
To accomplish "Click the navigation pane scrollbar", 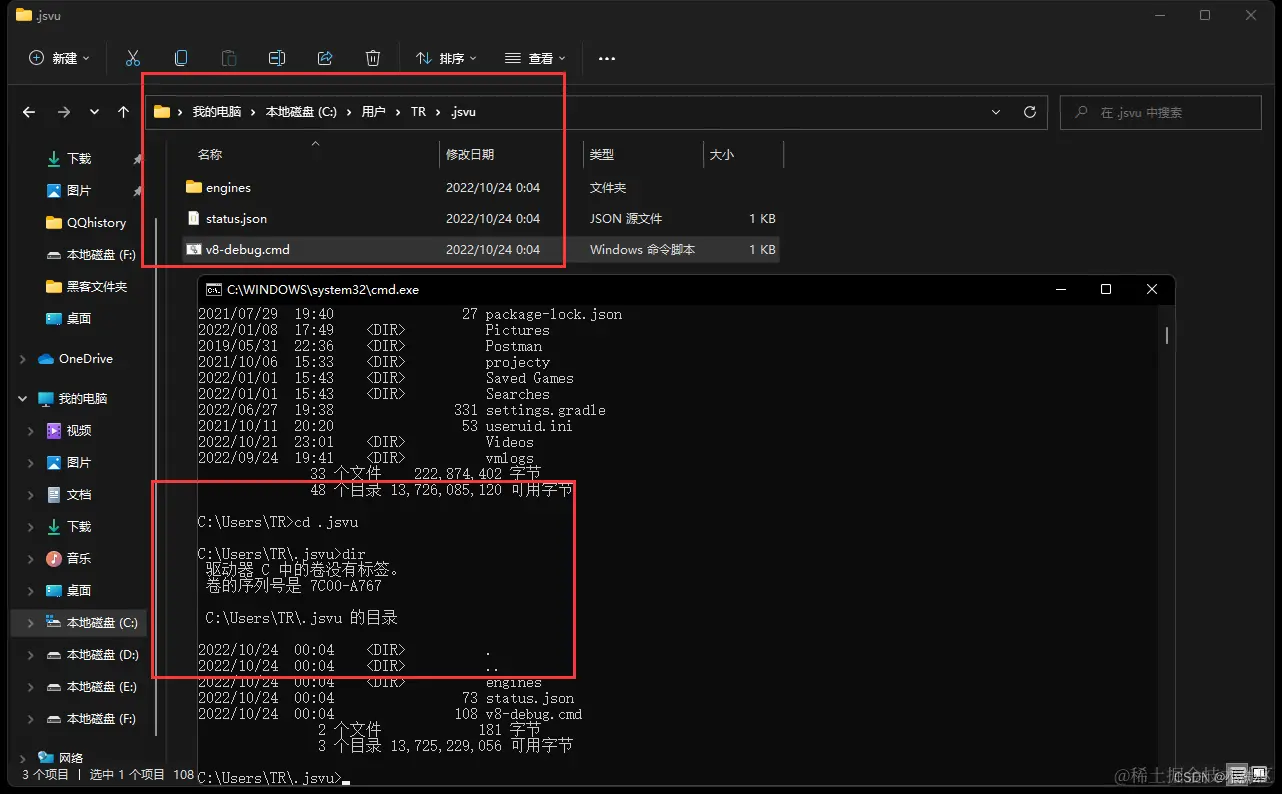I will (x=155, y=475).
